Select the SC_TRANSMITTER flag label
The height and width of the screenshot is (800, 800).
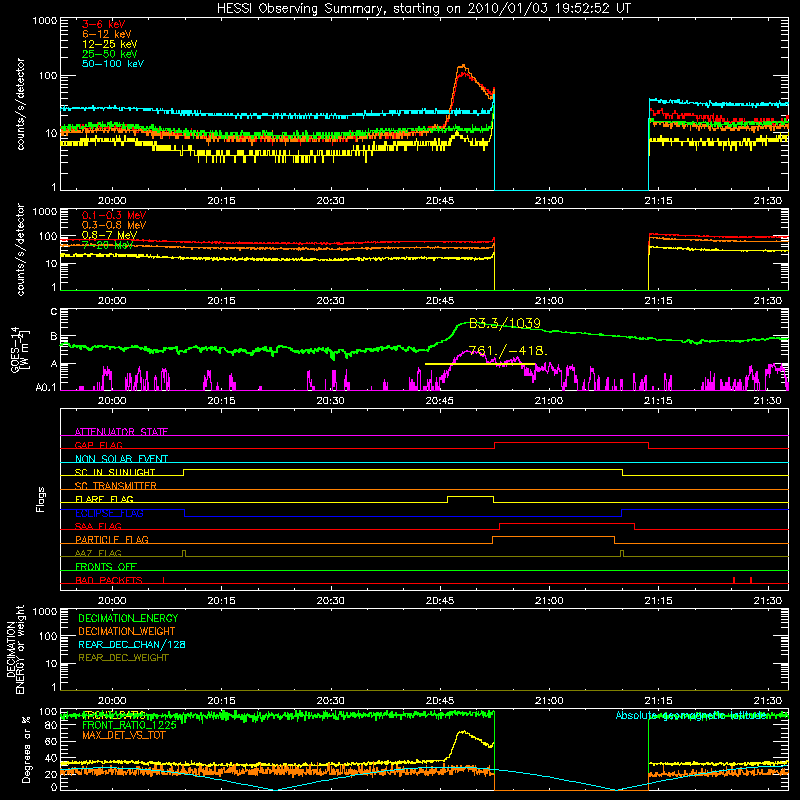click(116, 486)
